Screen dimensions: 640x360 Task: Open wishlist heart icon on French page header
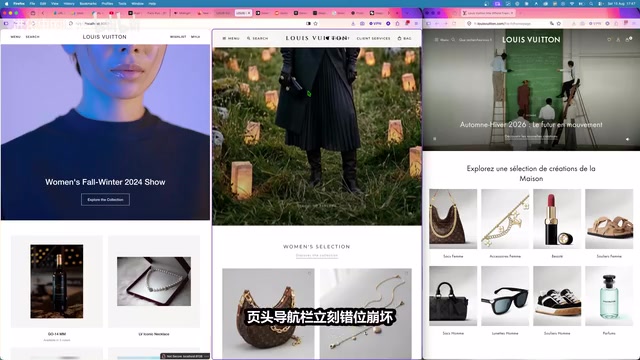coord(609,40)
